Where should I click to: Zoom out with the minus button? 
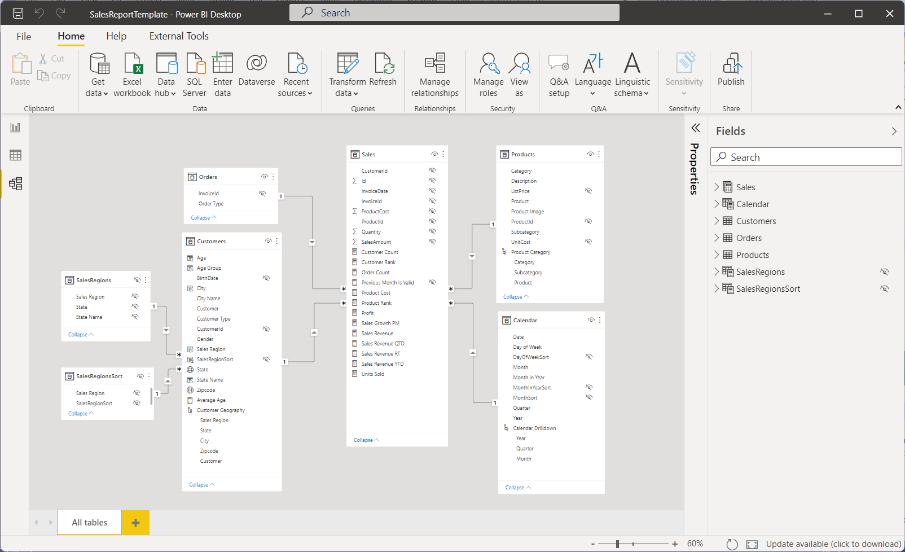[593, 544]
